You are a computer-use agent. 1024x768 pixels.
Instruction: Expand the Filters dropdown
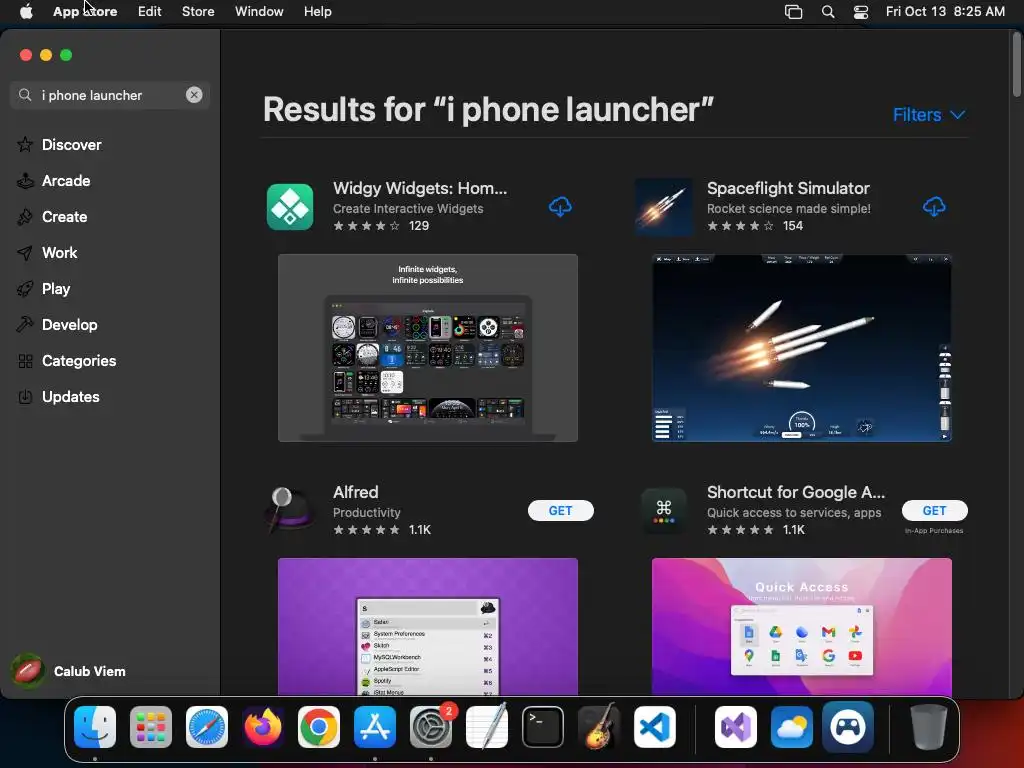(929, 115)
